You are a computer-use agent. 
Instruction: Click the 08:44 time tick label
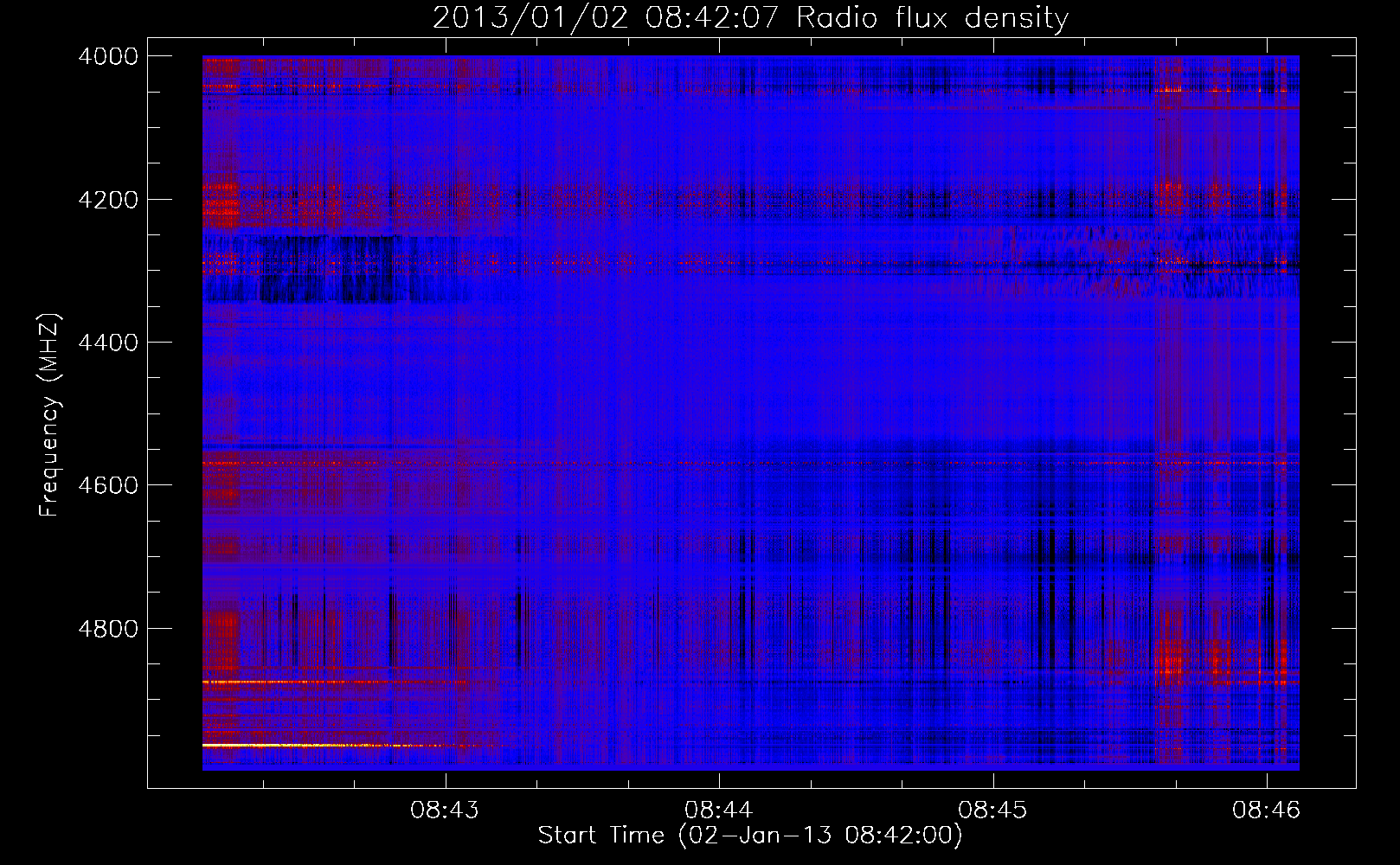(x=719, y=811)
